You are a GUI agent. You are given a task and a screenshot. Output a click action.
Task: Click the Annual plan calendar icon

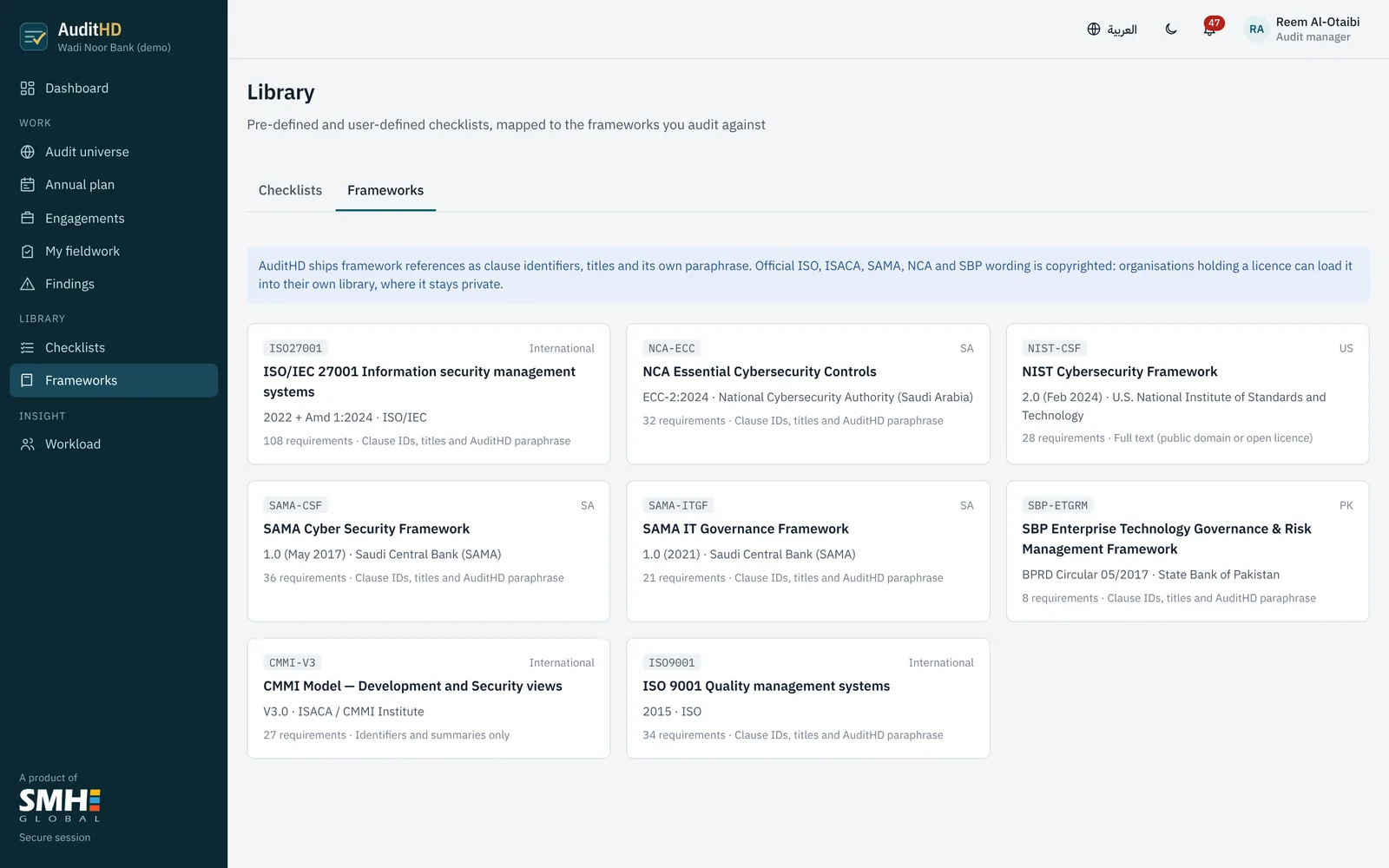tap(28, 185)
